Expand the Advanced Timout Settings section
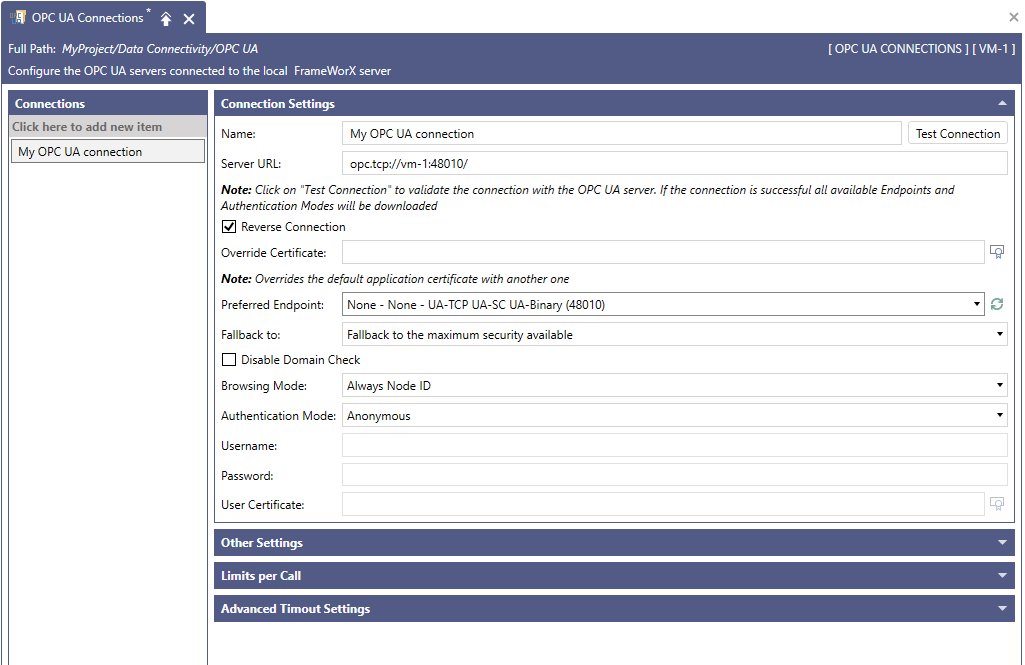 click(x=614, y=609)
